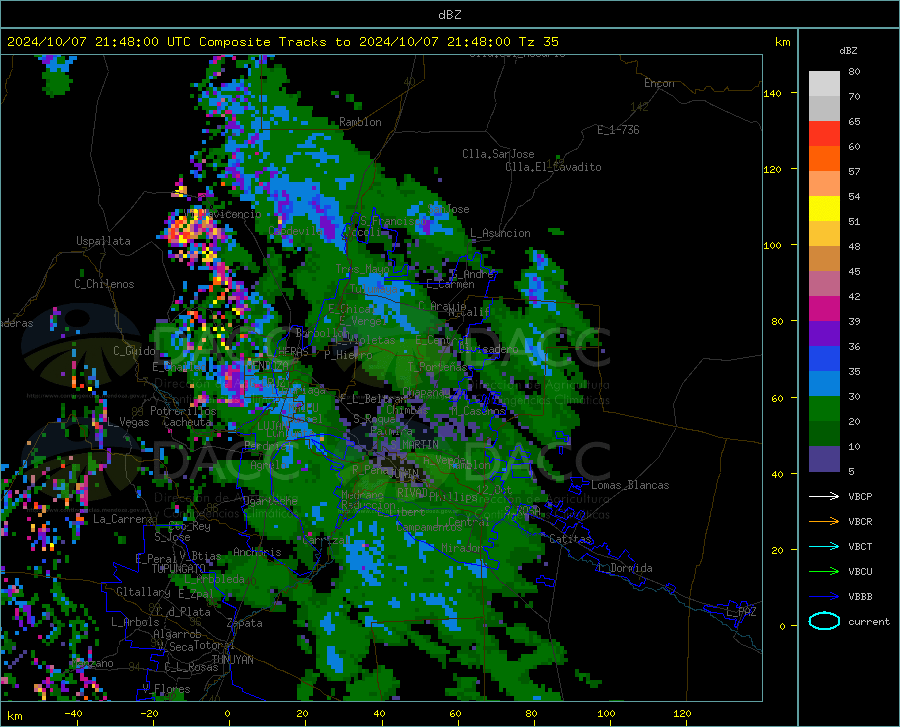Click the Lomas_Blancas map label
900x727 pixels.
(x=630, y=485)
